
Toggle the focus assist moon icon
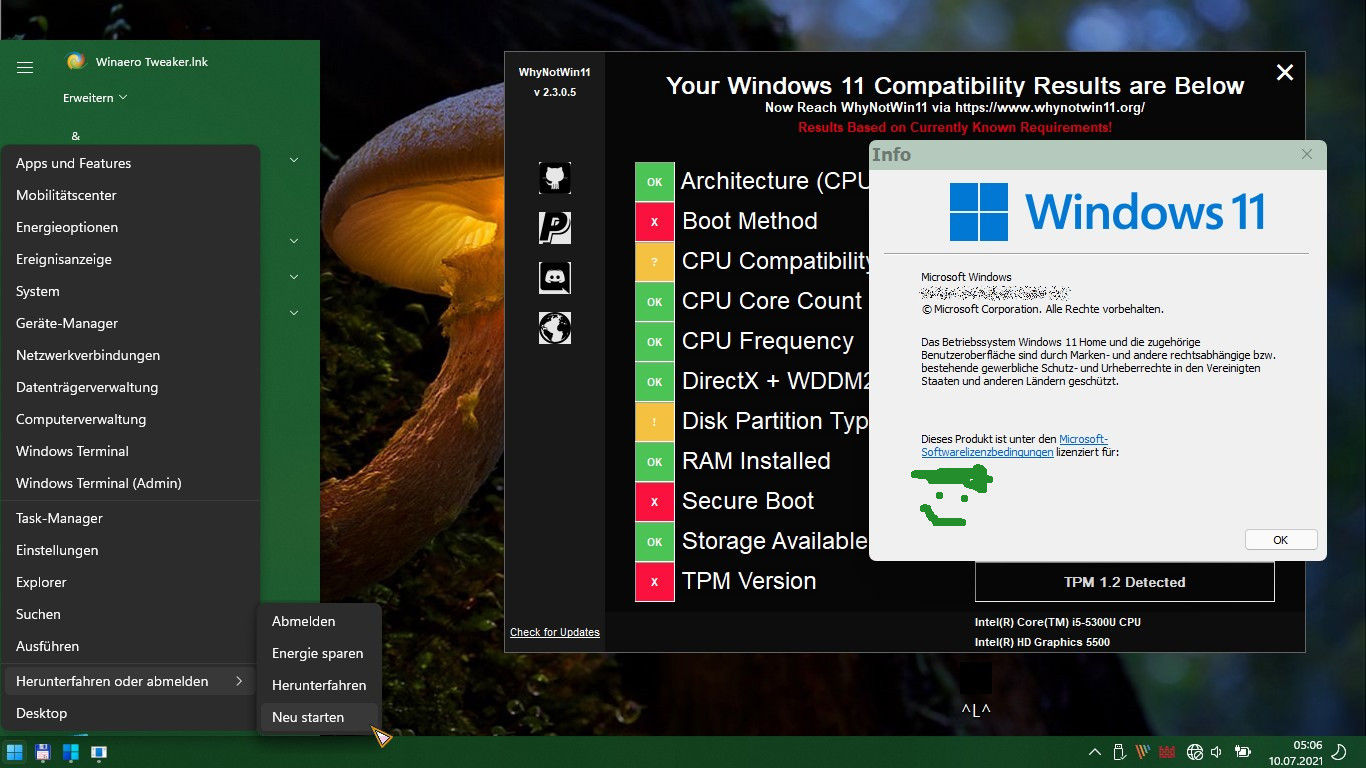[1339, 752]
